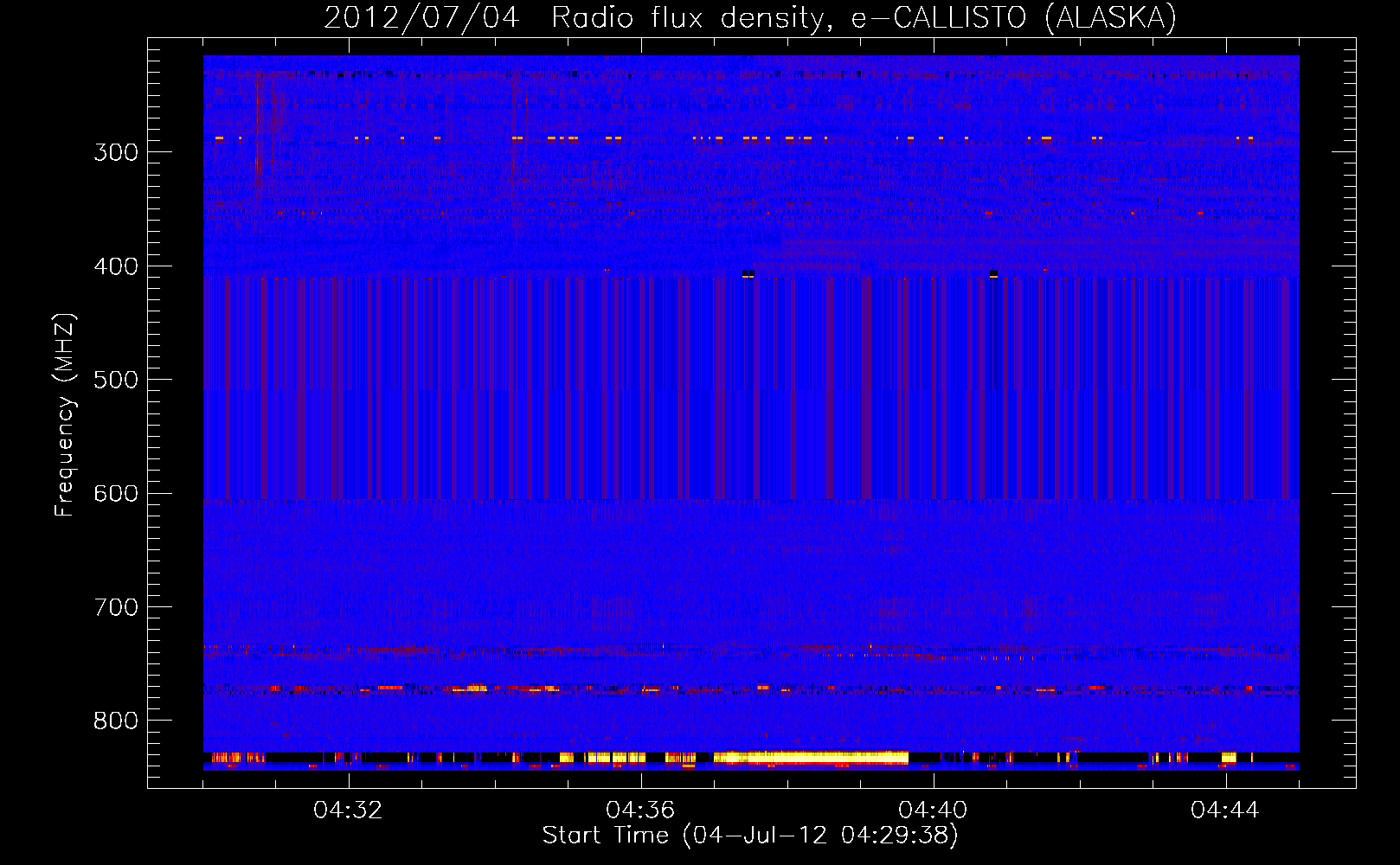
Task: Click the 04:44 time tick label
Action: [1225, 811]
